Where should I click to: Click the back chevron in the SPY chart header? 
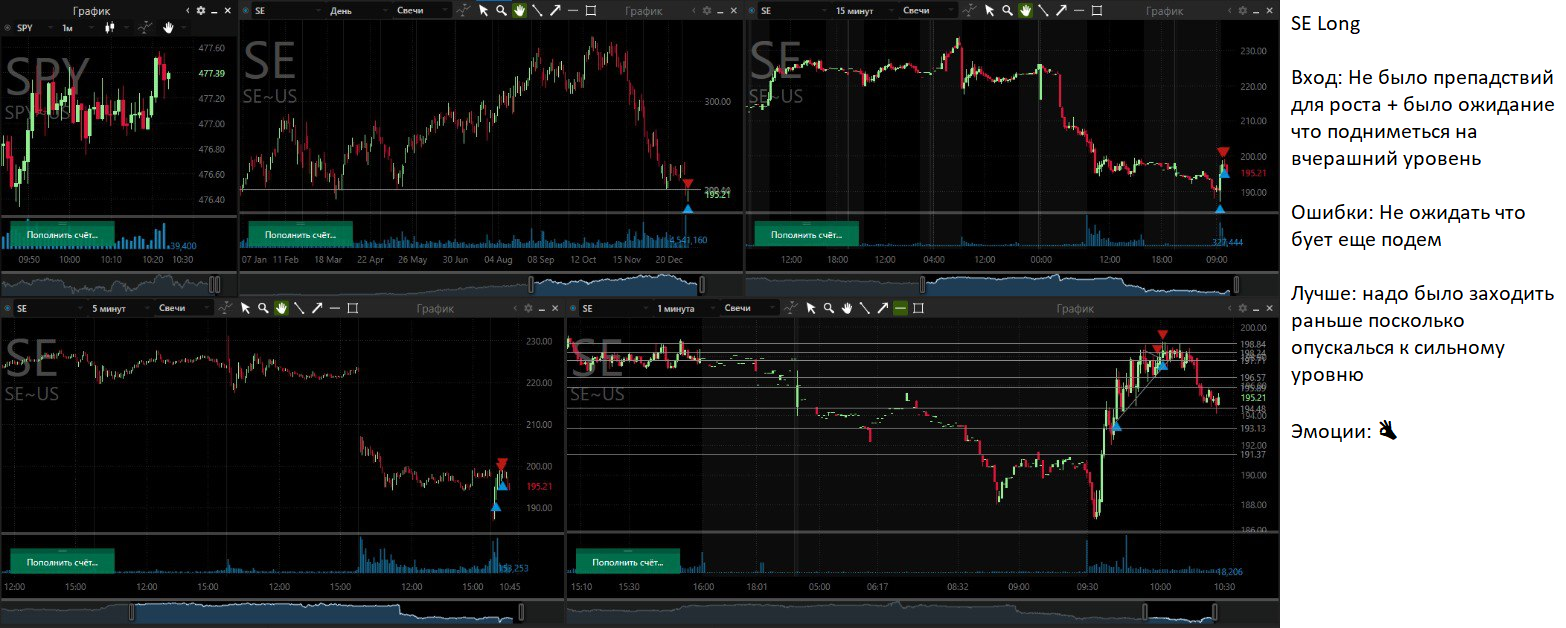[x=189, y=11]
